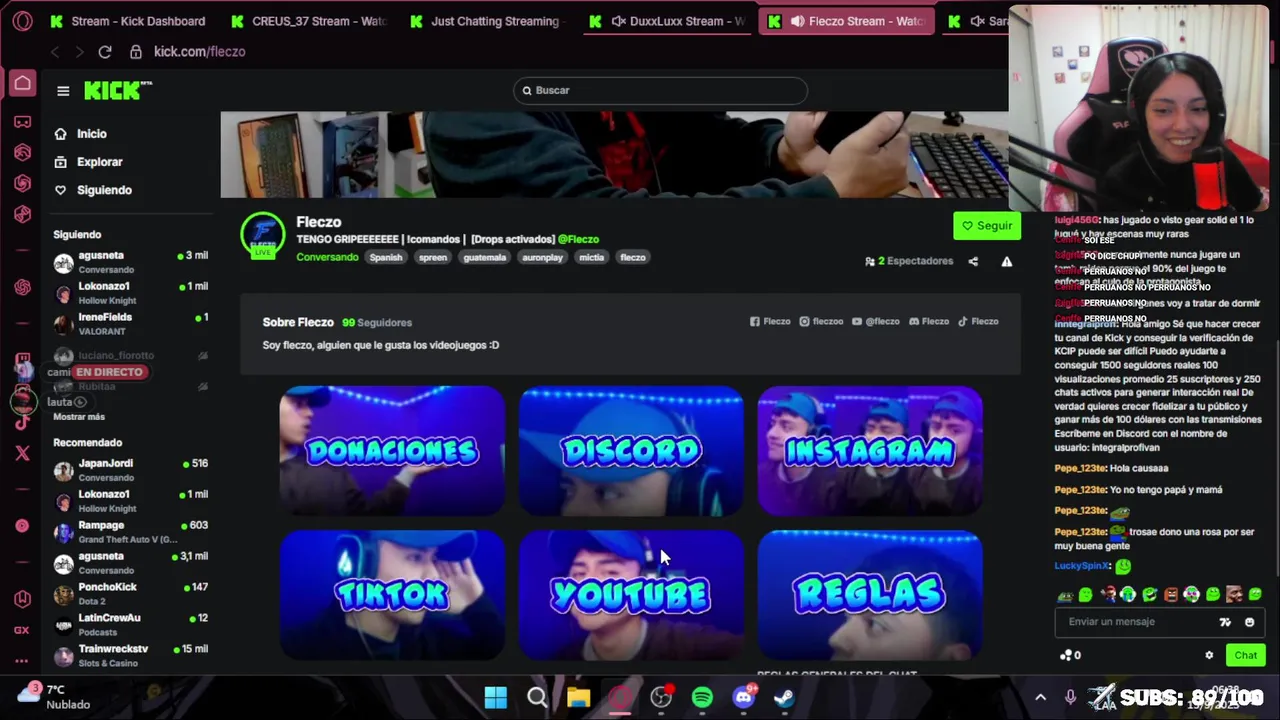Open Discord from taskbar
This screenshot has width=1280, height=720.
[743, 697]
